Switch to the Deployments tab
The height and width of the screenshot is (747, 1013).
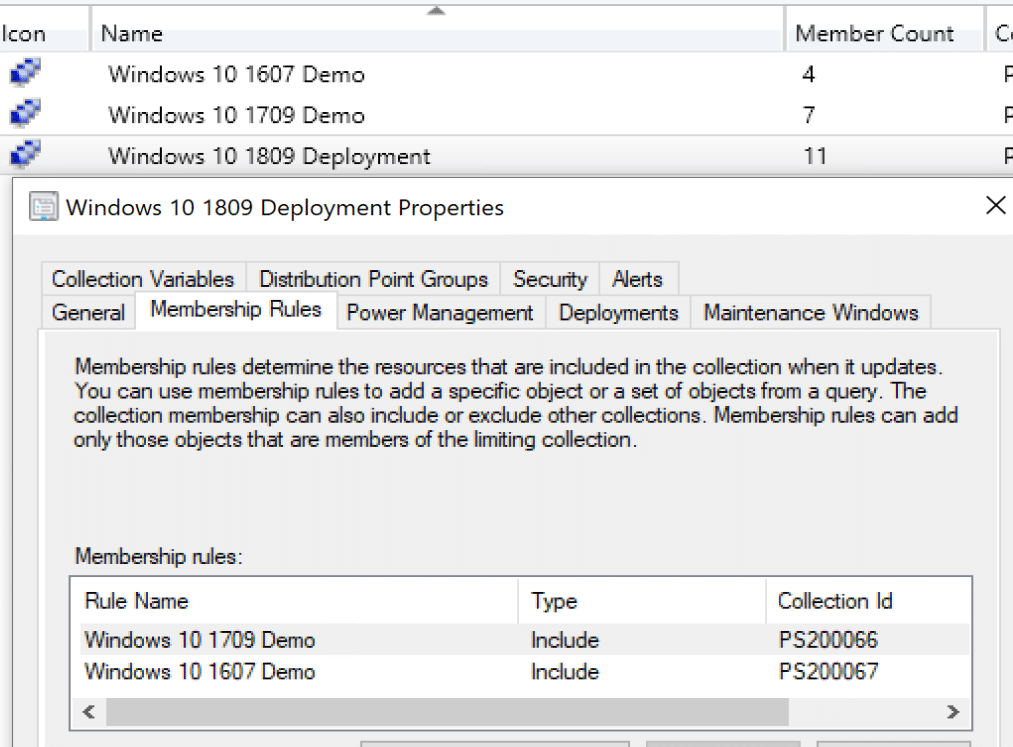point(618,312)
